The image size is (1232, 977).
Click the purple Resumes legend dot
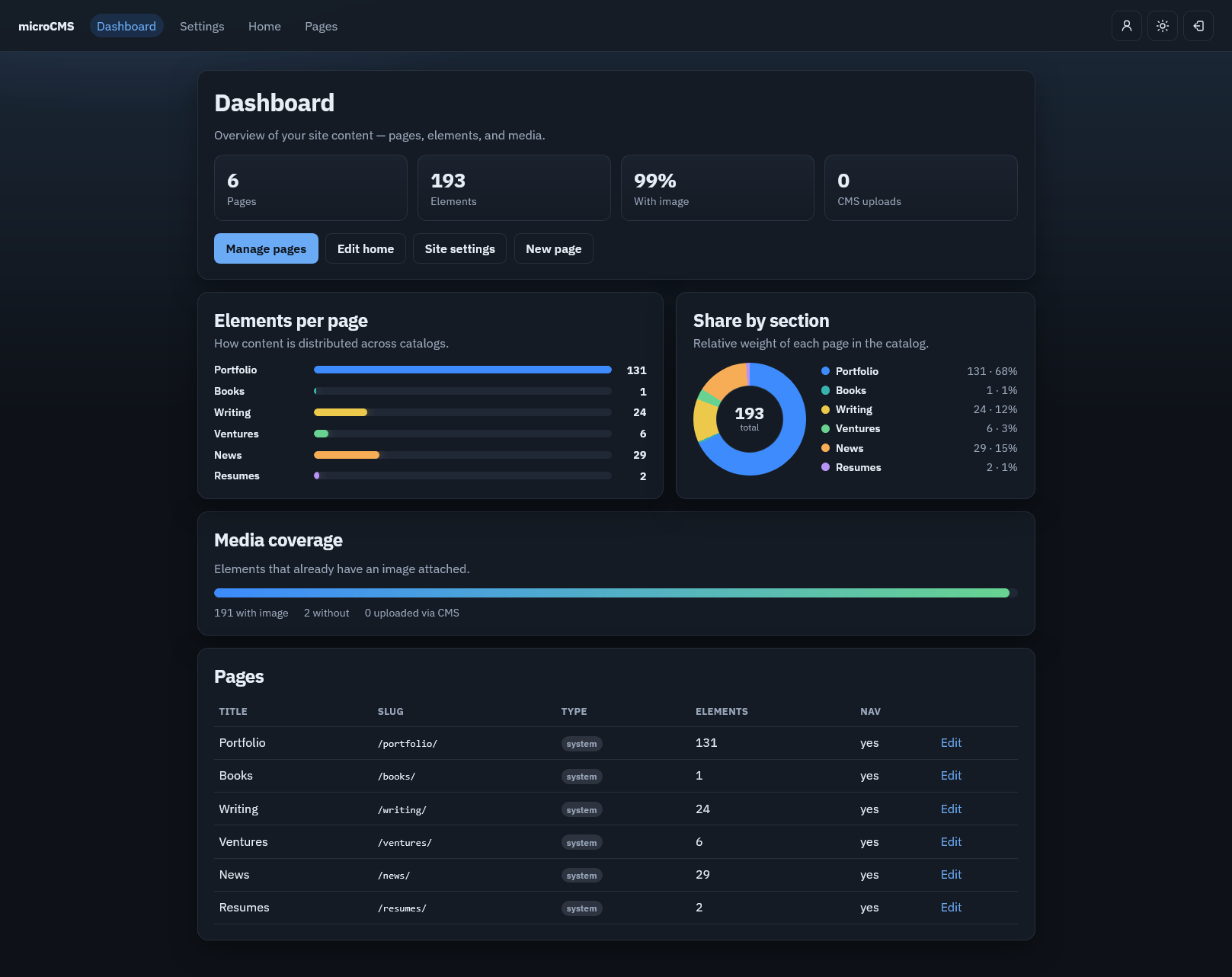825,467
